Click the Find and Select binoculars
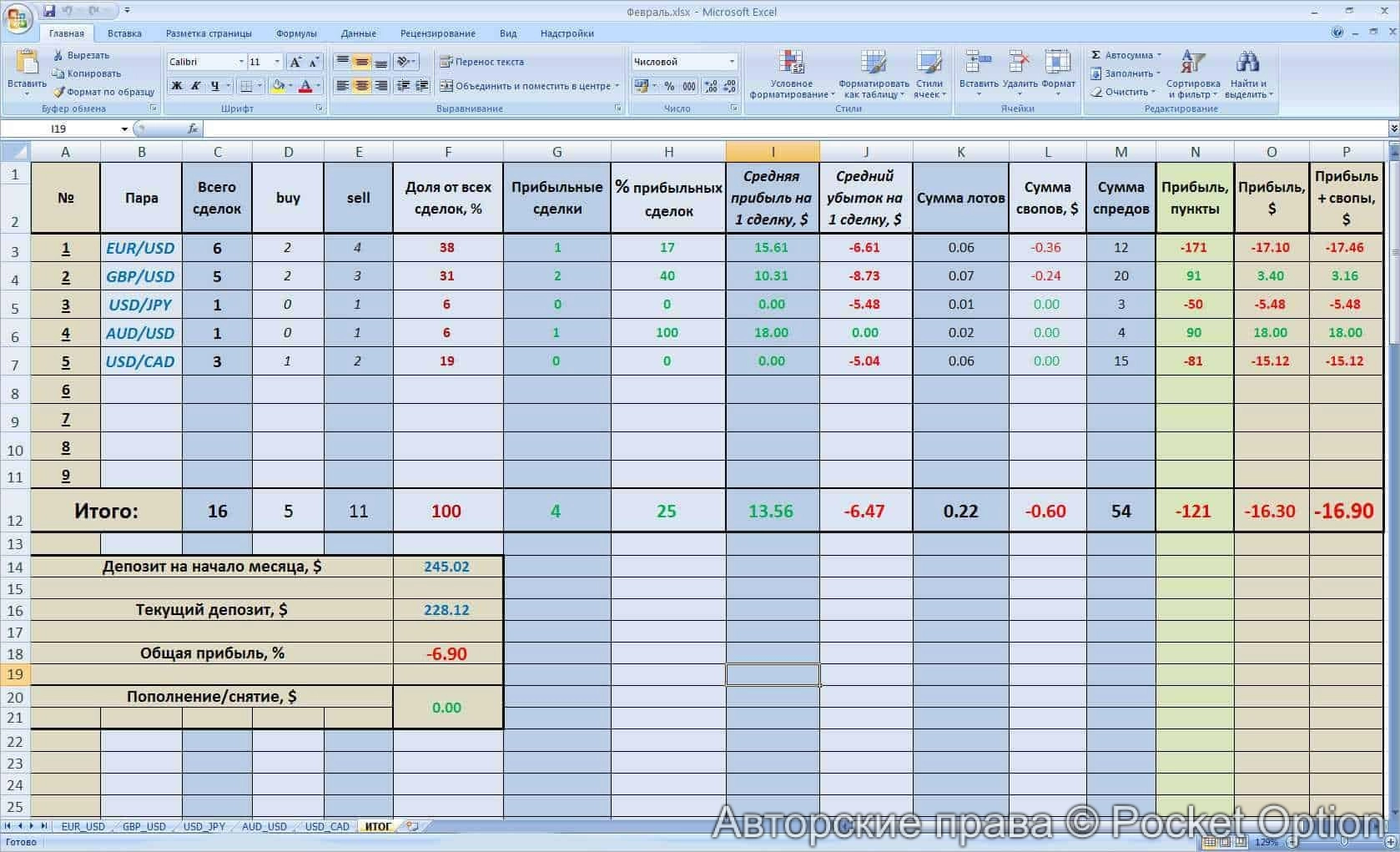1400x852 pixels. tap(1248, 73)
